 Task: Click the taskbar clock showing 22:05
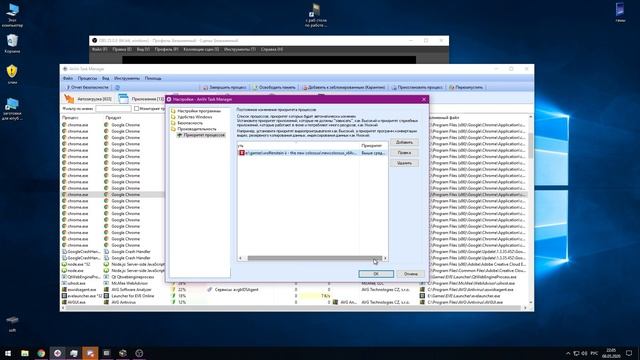click(611, 353)
